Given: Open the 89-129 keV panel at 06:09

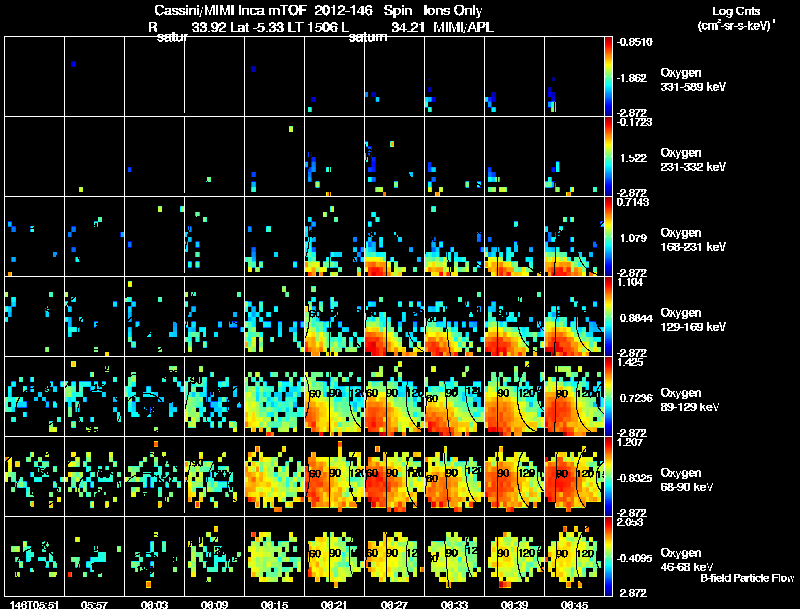Looking at the screenshot, I should [x=214, y=396].
